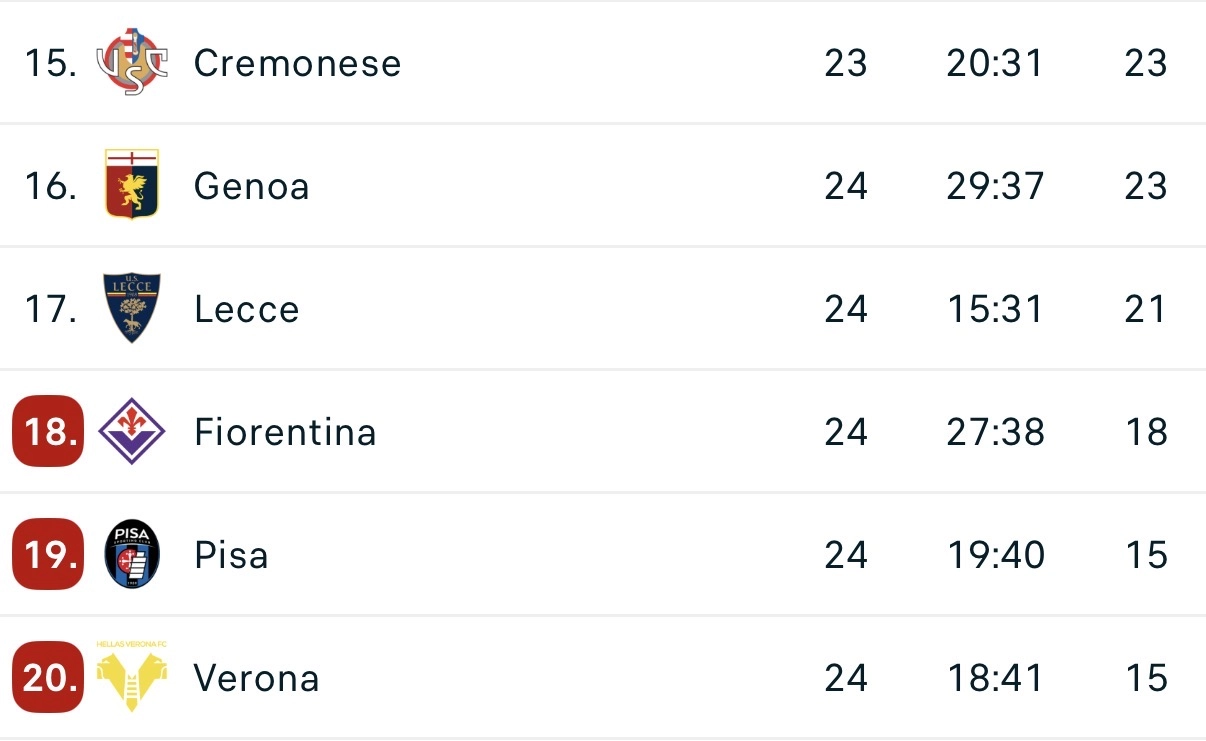The image size is (1206, 741).
Task: Click the Fiorentina purple crest icon
Action: click(x=132, y=432)
